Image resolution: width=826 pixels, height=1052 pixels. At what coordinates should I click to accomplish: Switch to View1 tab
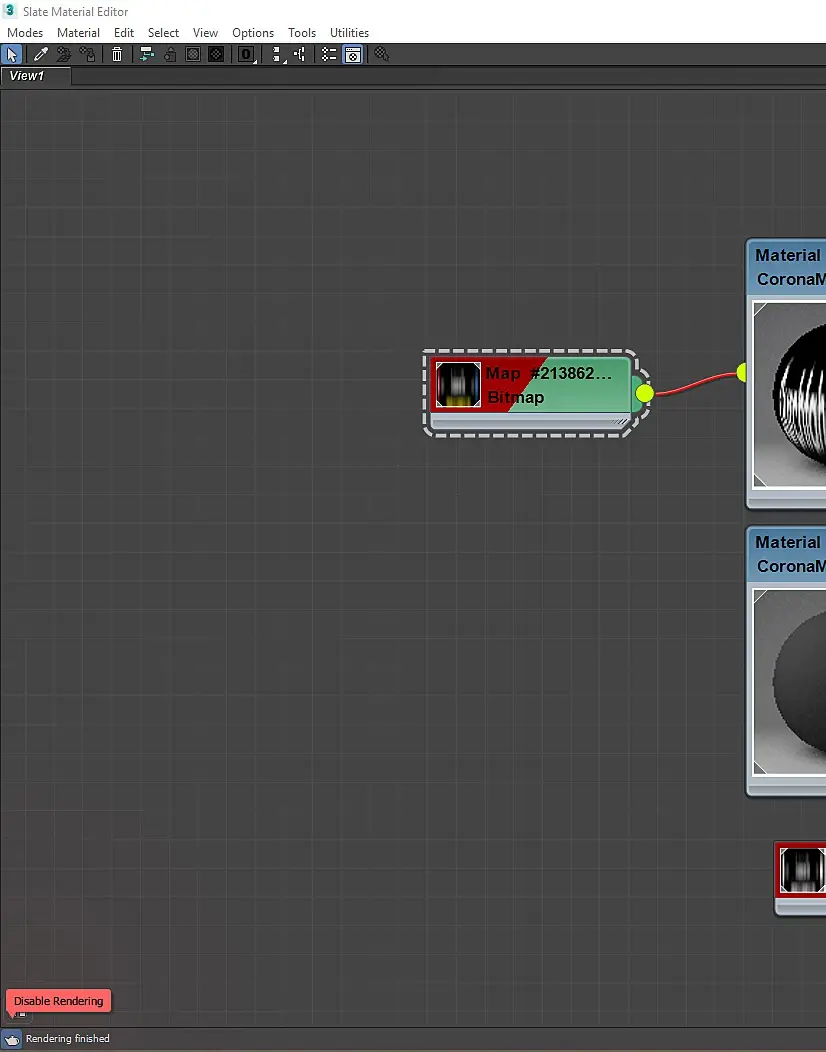pos(27,76)
